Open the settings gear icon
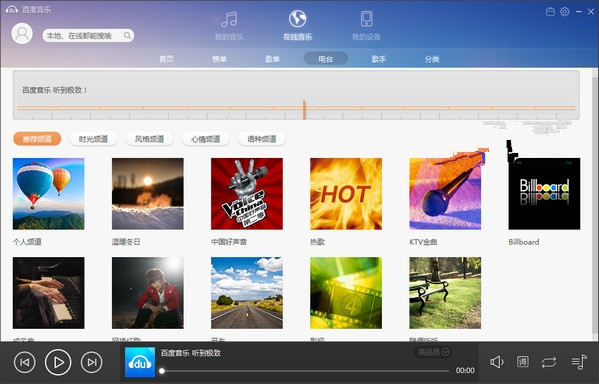 [565, 11]
